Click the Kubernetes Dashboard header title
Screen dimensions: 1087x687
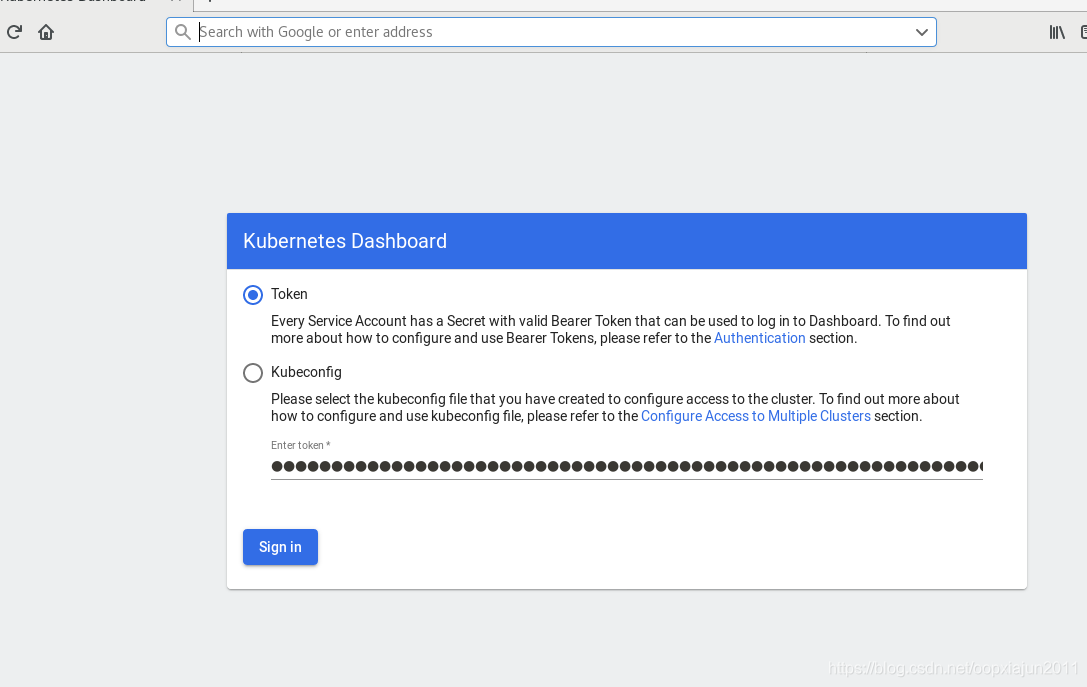tap(345, 241)
